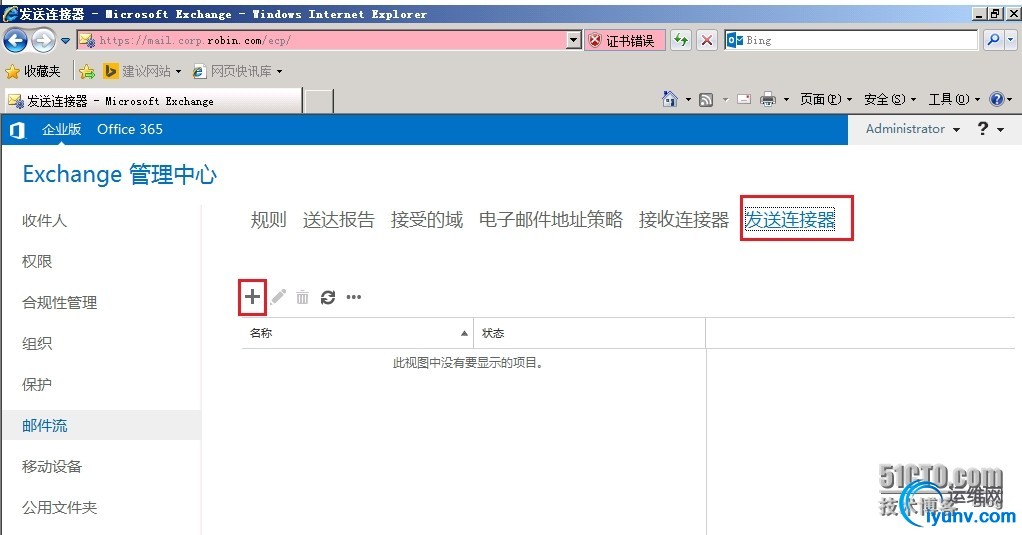
Task: Refresh the connector list
Action: (328, 298)
